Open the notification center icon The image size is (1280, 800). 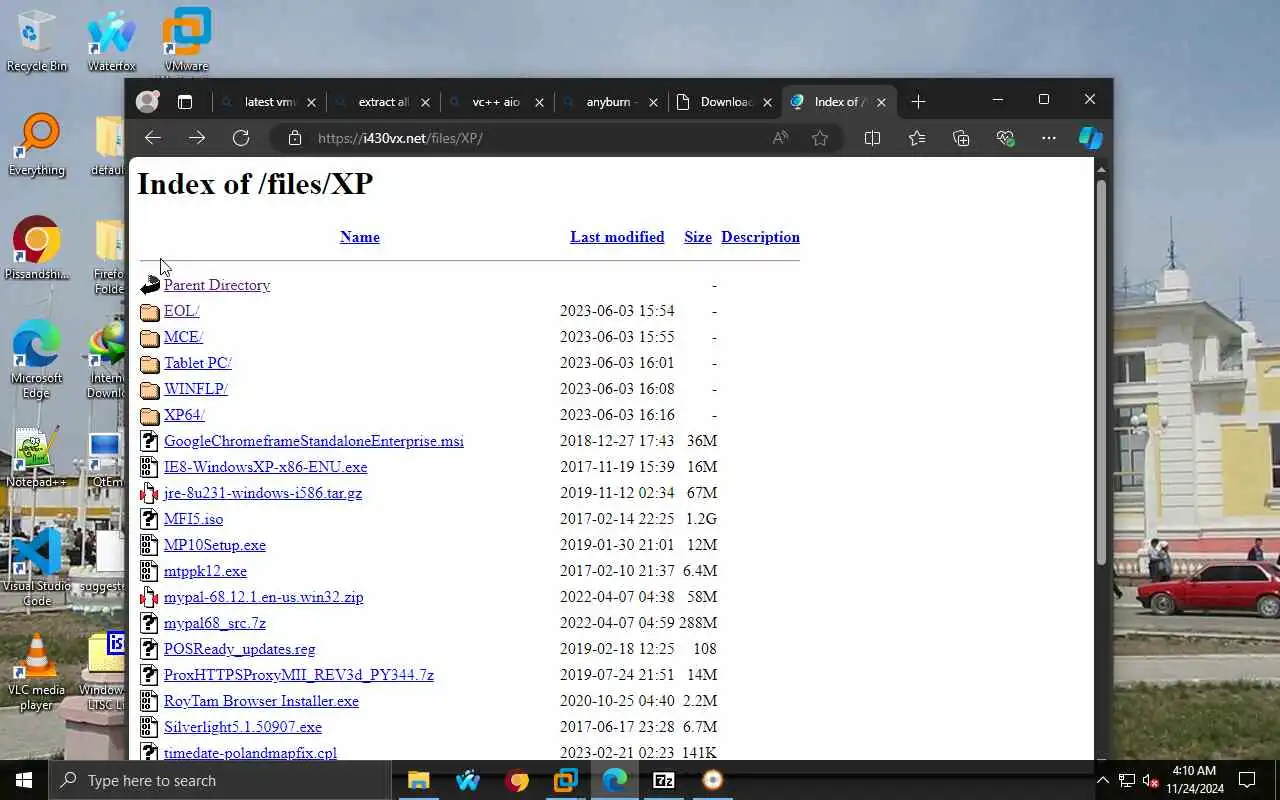1247,780
